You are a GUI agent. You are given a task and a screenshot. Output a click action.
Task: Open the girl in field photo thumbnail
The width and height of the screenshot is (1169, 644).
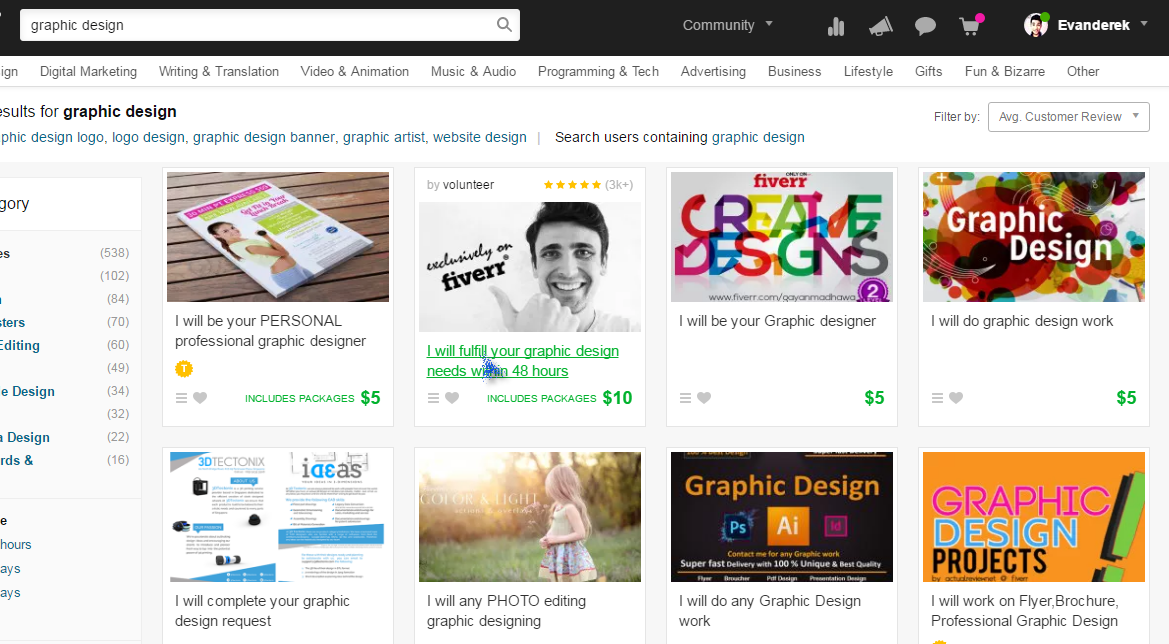(530, 517)
